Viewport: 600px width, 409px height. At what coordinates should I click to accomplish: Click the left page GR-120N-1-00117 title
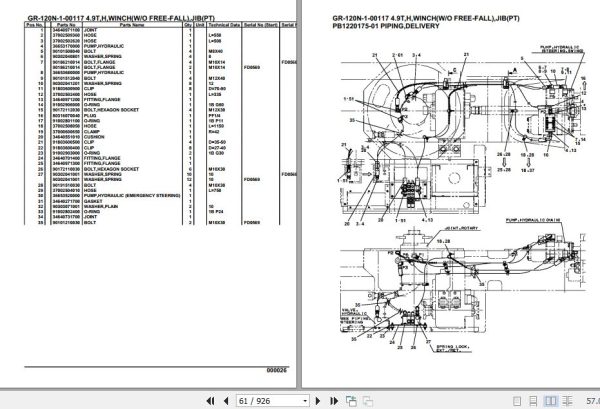121,18
